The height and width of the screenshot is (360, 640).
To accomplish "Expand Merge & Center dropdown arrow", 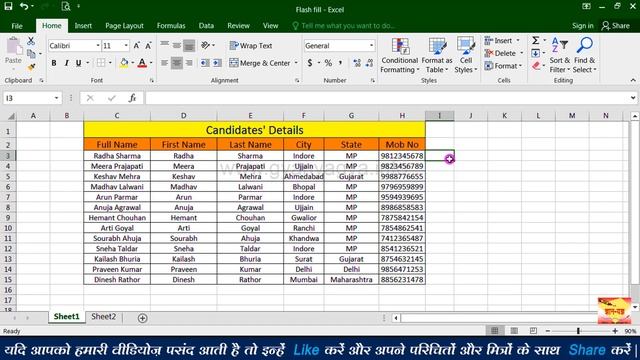I will (x=296, y=63).
